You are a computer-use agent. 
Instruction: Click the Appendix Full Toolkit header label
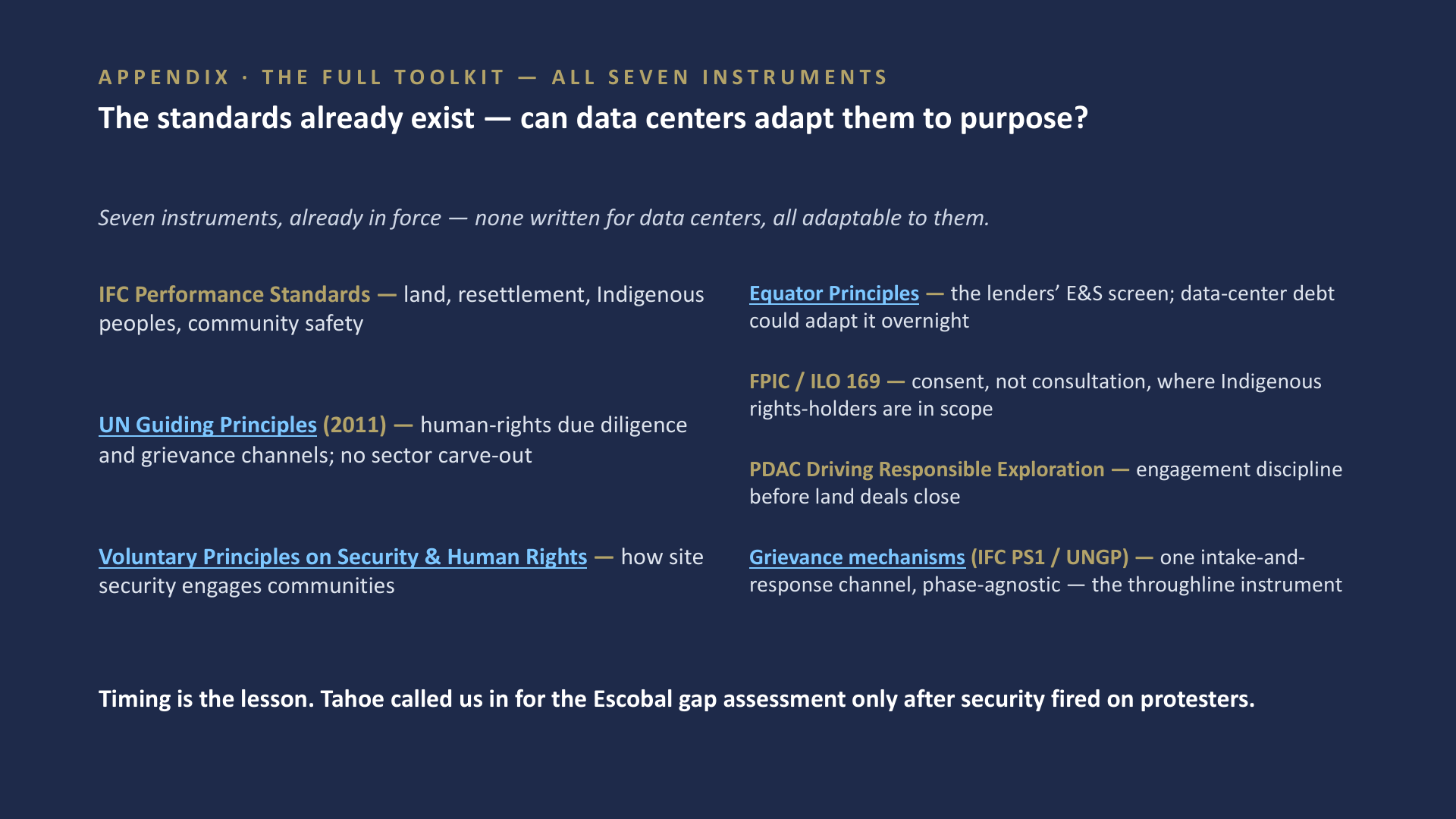pyautogui.click(x=493, y=77)
